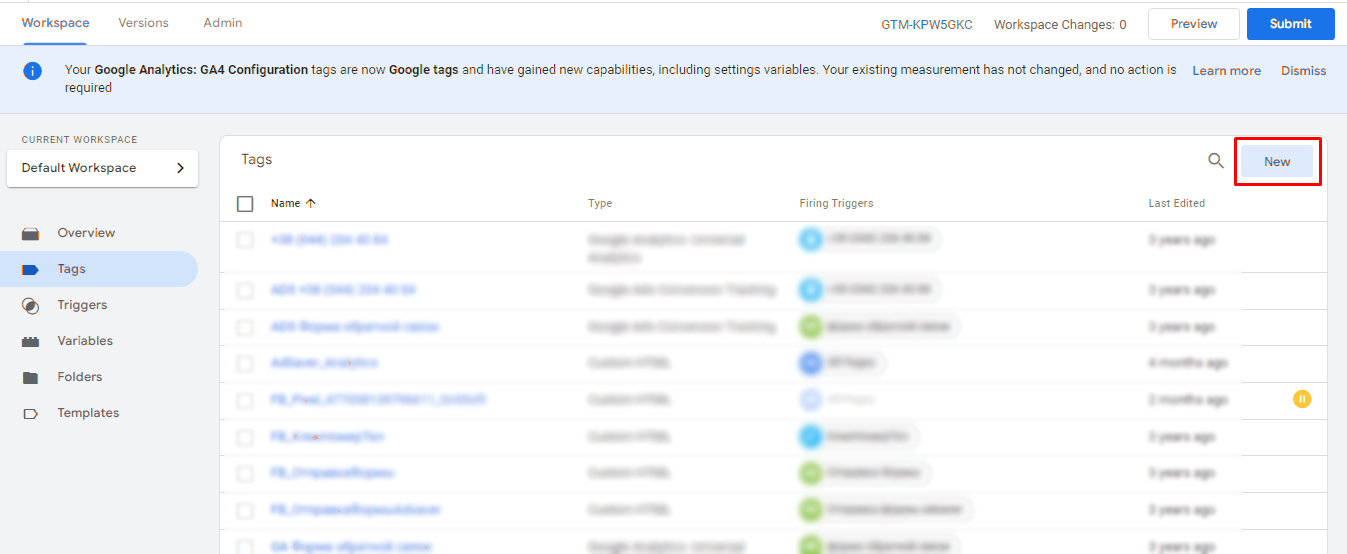The height and width of the screenshot is (554, 1347).
Task: Tick checkbox for the FB_ОтправкаФормы tag
Action: (x=245, y=473)
